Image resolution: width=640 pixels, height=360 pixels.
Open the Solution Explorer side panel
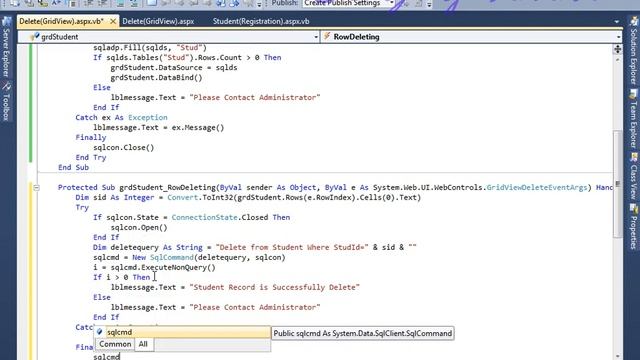point(633,51)
